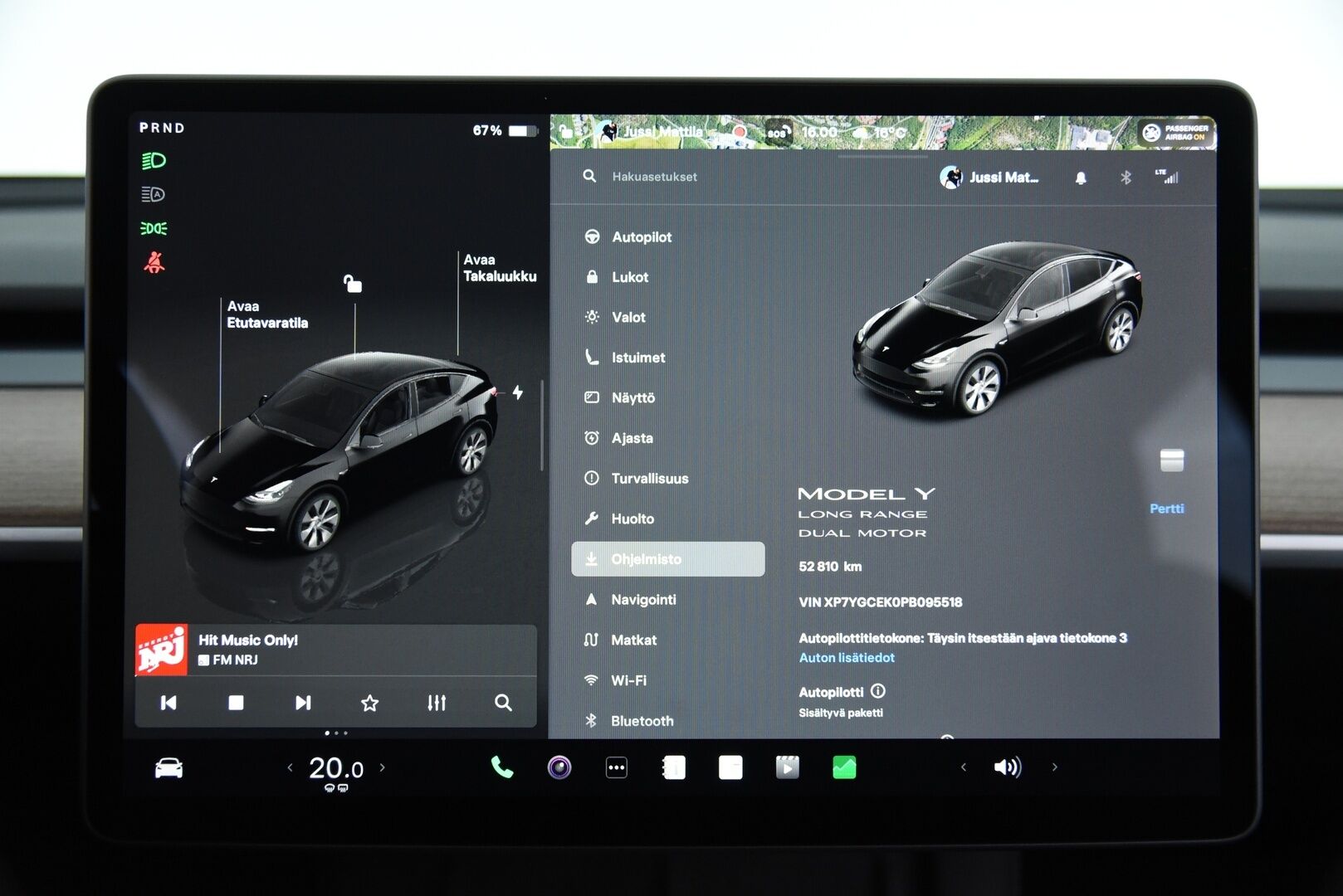The height and width of the screenshot is (896, 1343).
Task: Open the Turvallisuus safety menu
Action: pyautogui.click(x=636, y=479)
